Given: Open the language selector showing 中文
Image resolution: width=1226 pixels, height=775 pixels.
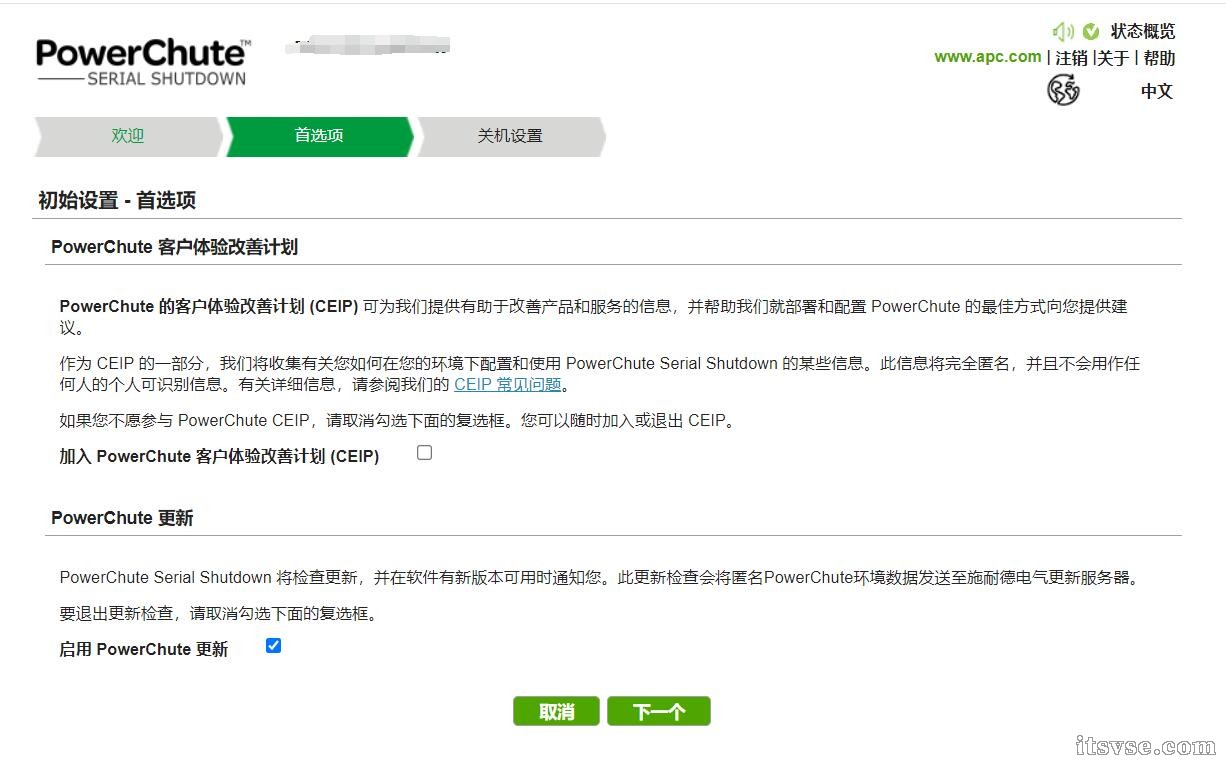Looking at the screenshot, I should tap(1157, 91).
